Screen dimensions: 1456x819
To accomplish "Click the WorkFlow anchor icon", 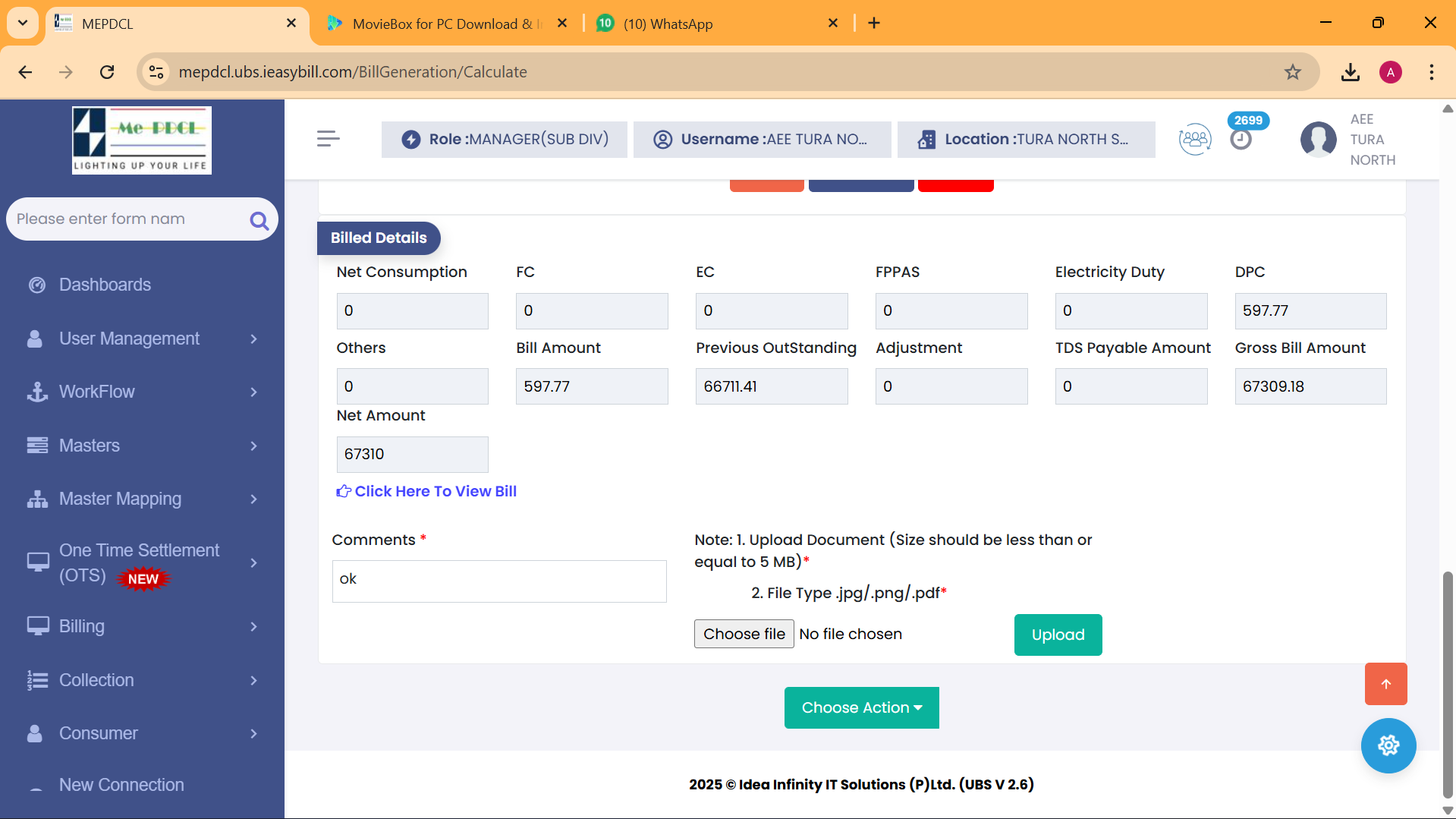I will (37, 392).
